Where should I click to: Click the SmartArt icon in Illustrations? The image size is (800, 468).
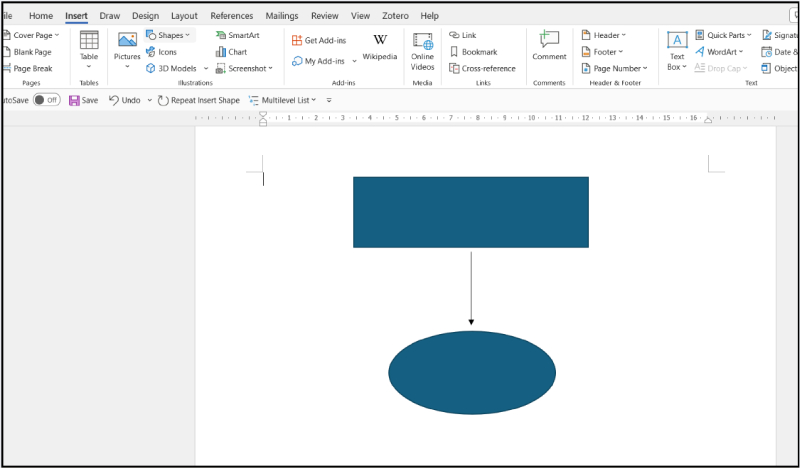coord(220,35)
